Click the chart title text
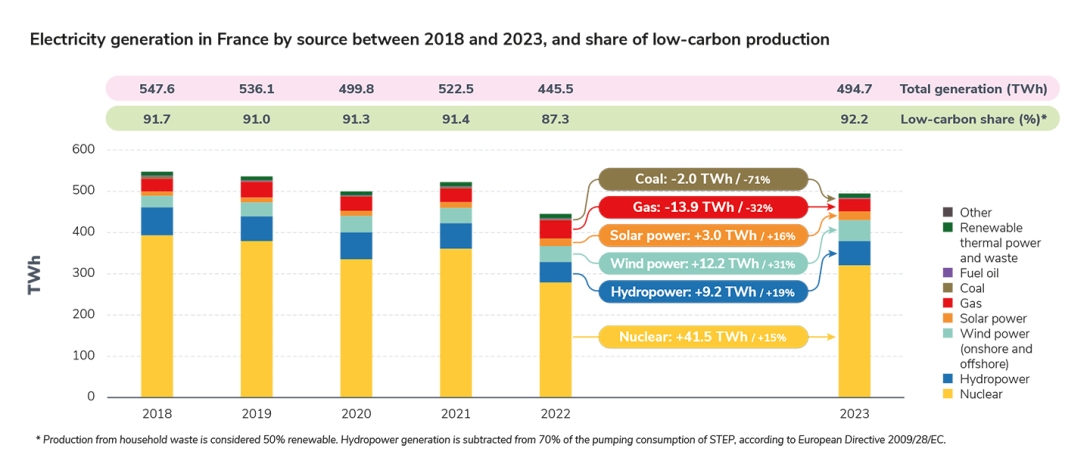 (430, 40)
